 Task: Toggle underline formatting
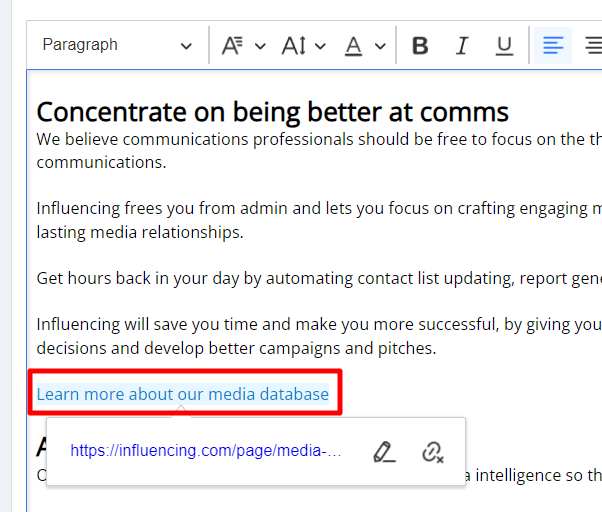coord(504,46)
